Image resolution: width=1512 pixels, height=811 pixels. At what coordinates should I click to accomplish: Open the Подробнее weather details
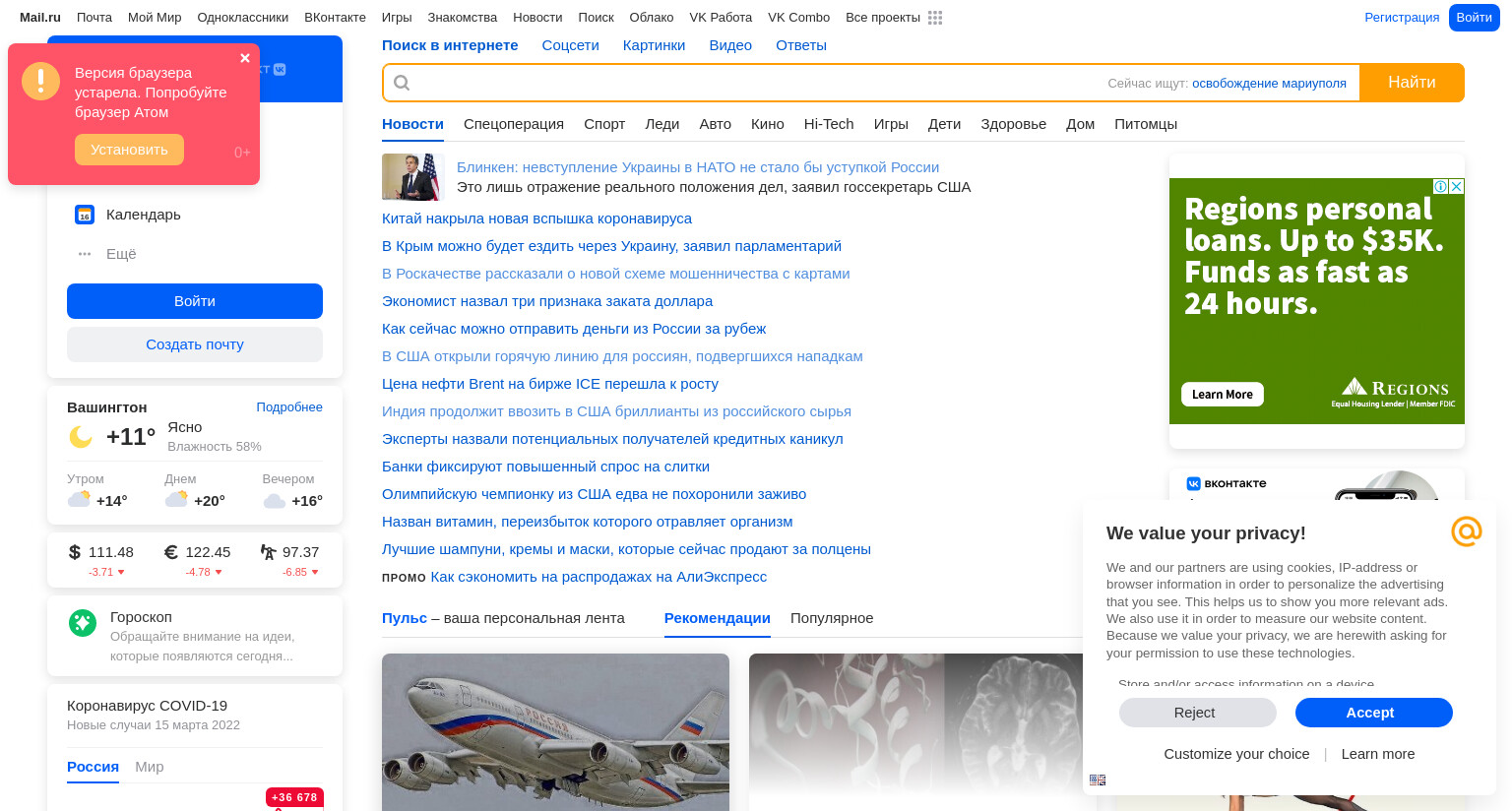tap(289, 407)
